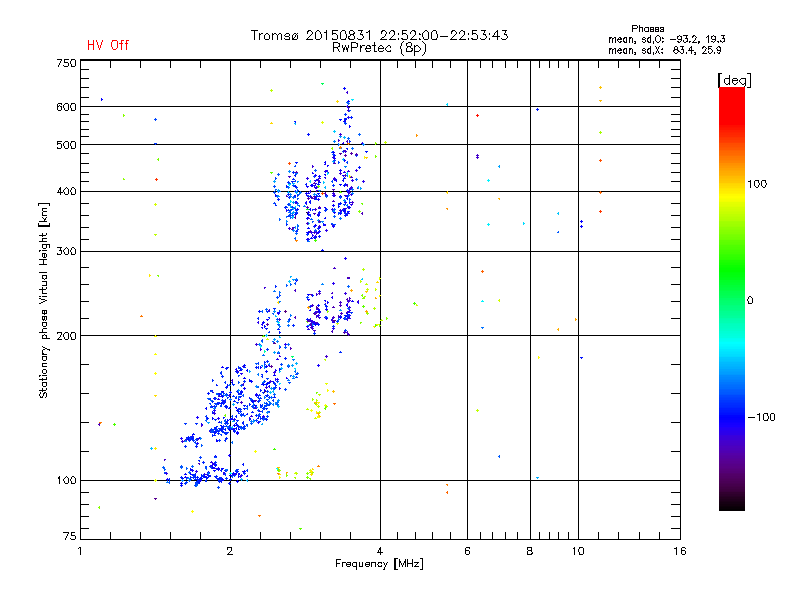Click the colorbar tick label '100'
Viewport: 800px width, 600px height.
pyautogui.click(x=757, y=184)
